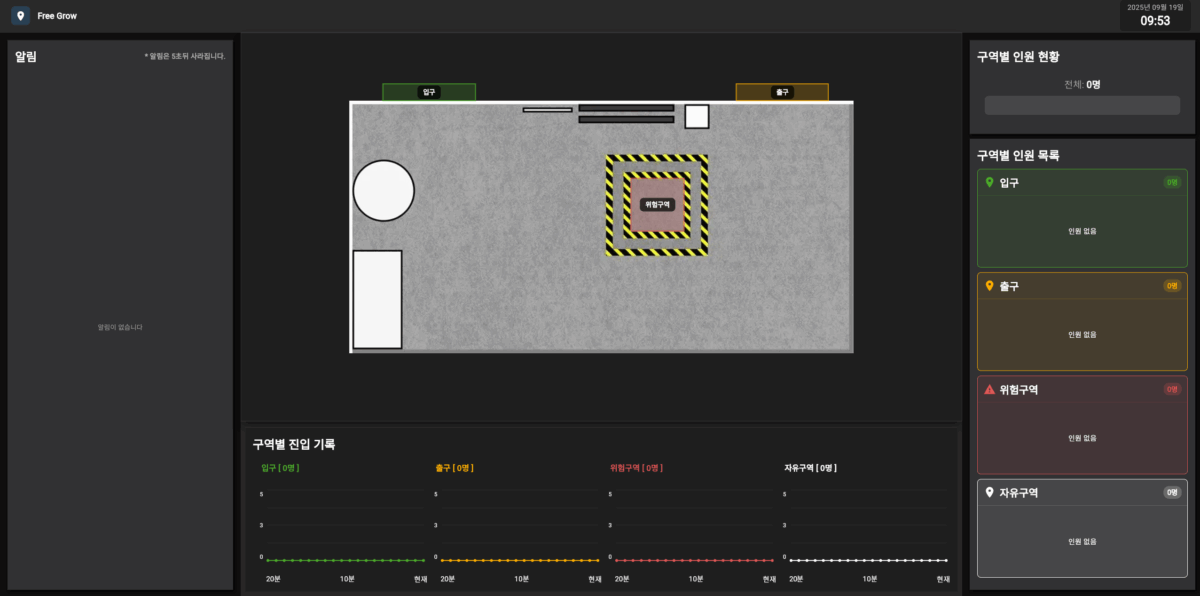Image resolution: width=1200 pixels, height=596 pixels.
Task: Click the tall white rectangle on floor map
Action: tap(377, 299)
